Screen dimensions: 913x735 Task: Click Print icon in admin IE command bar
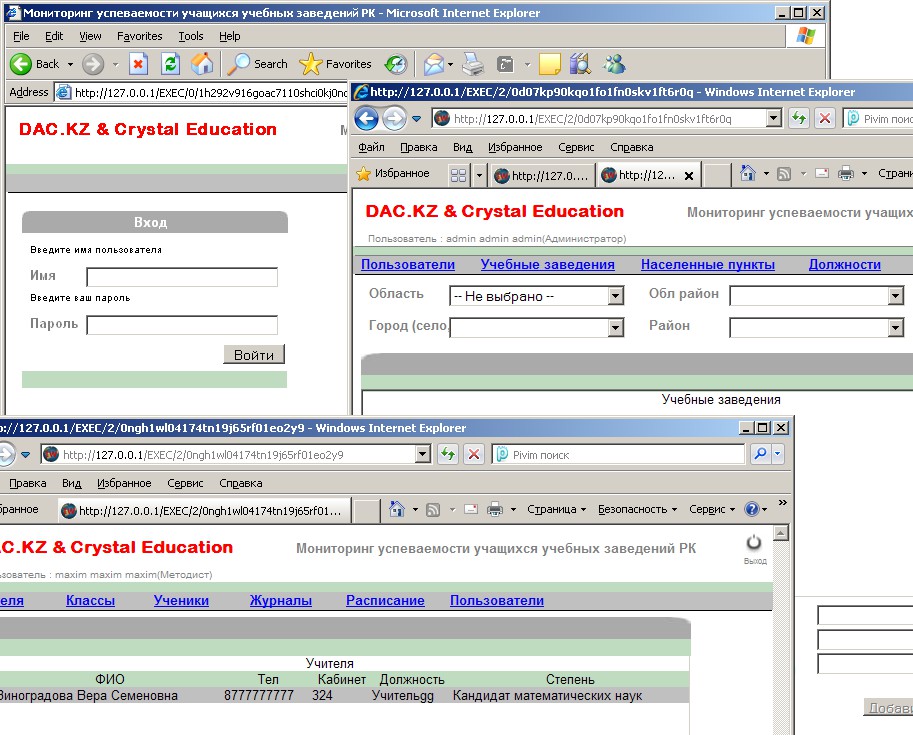pyautogui.click(x=845, y=174)
